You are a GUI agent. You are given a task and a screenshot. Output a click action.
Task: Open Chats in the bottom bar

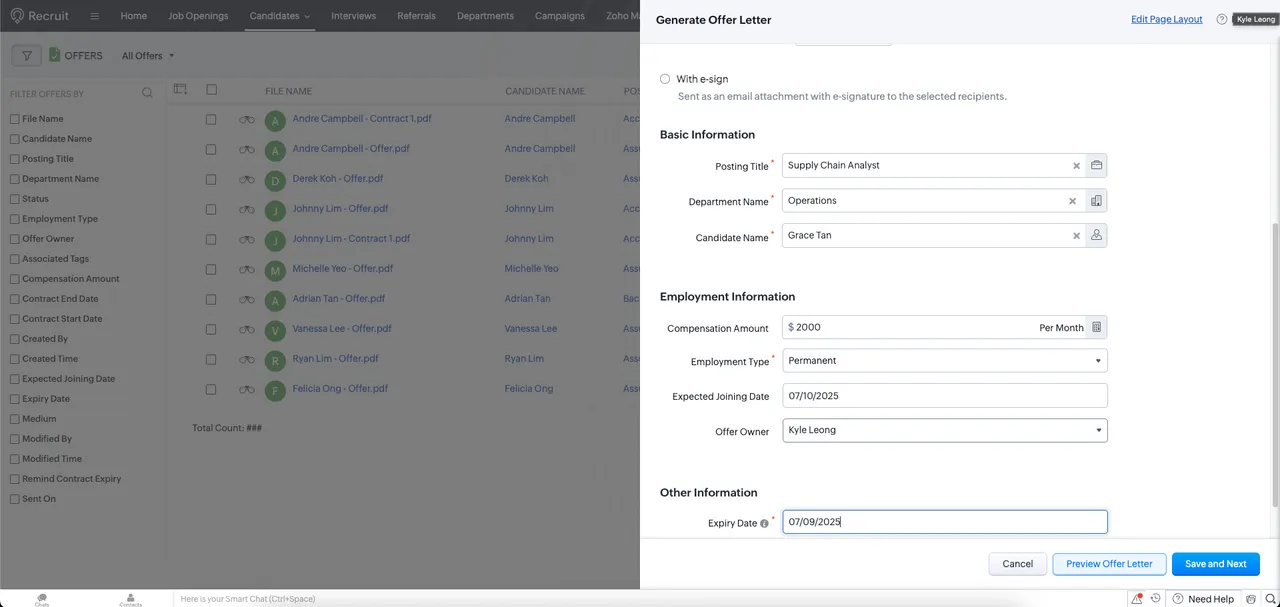point(42,599)
